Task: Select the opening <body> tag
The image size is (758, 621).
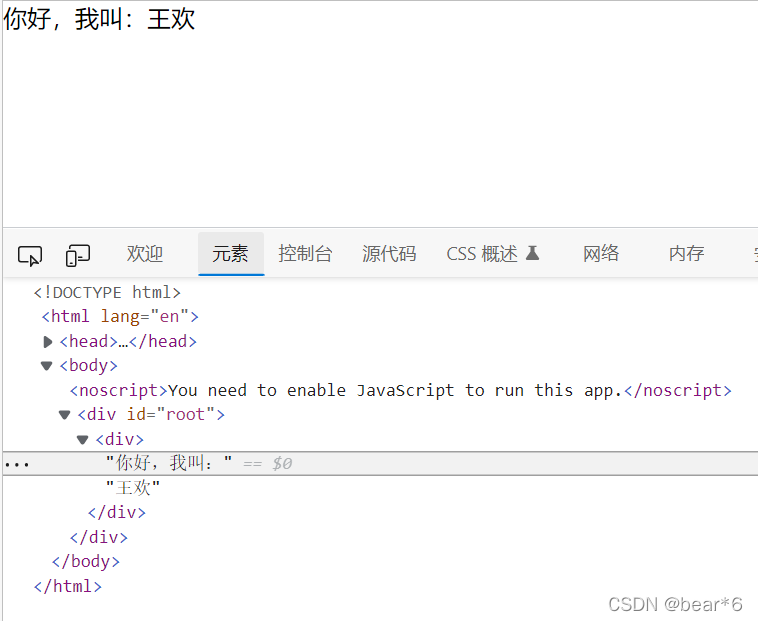Action: (x=88, y=365)
